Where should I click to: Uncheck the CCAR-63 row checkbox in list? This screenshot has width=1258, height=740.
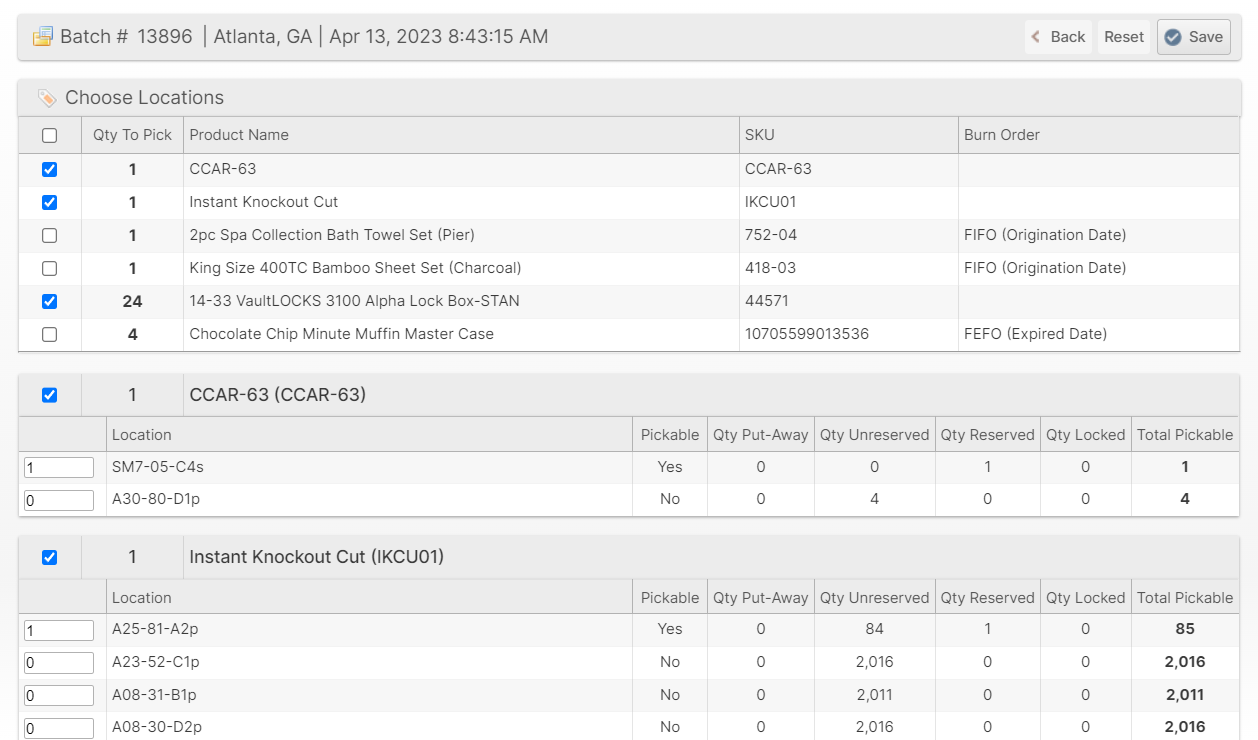point(49,170)
